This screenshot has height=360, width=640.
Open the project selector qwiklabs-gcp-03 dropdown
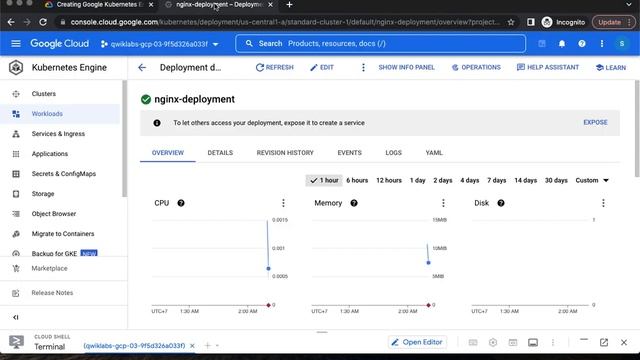160,44
